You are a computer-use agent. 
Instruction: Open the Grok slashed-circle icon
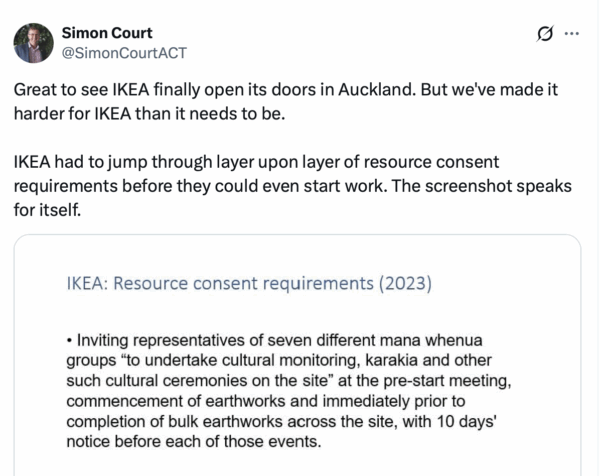545,34
